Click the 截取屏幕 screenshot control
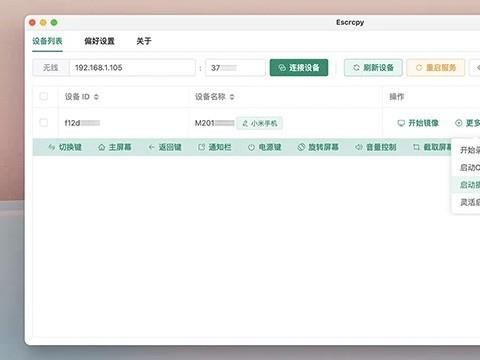The height and width of the screenshot is (360, 480). (x=432, y=147)
